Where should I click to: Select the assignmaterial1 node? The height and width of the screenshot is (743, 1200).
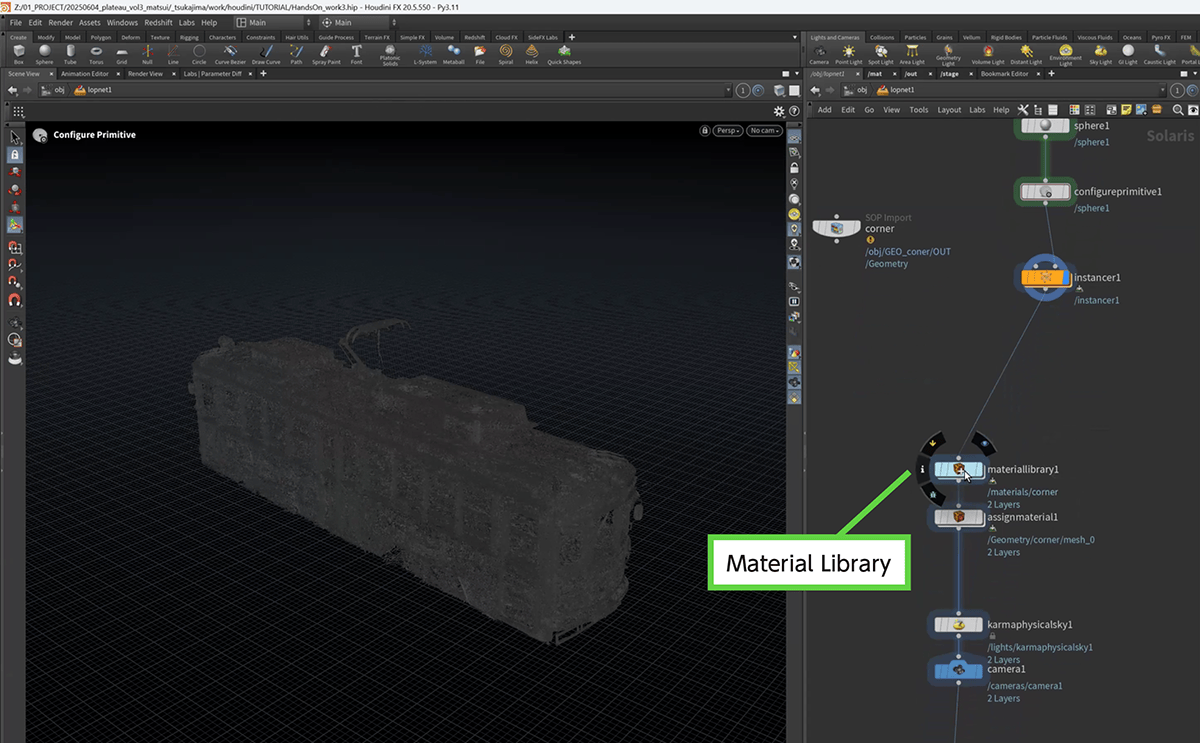(x=958, y=518)
